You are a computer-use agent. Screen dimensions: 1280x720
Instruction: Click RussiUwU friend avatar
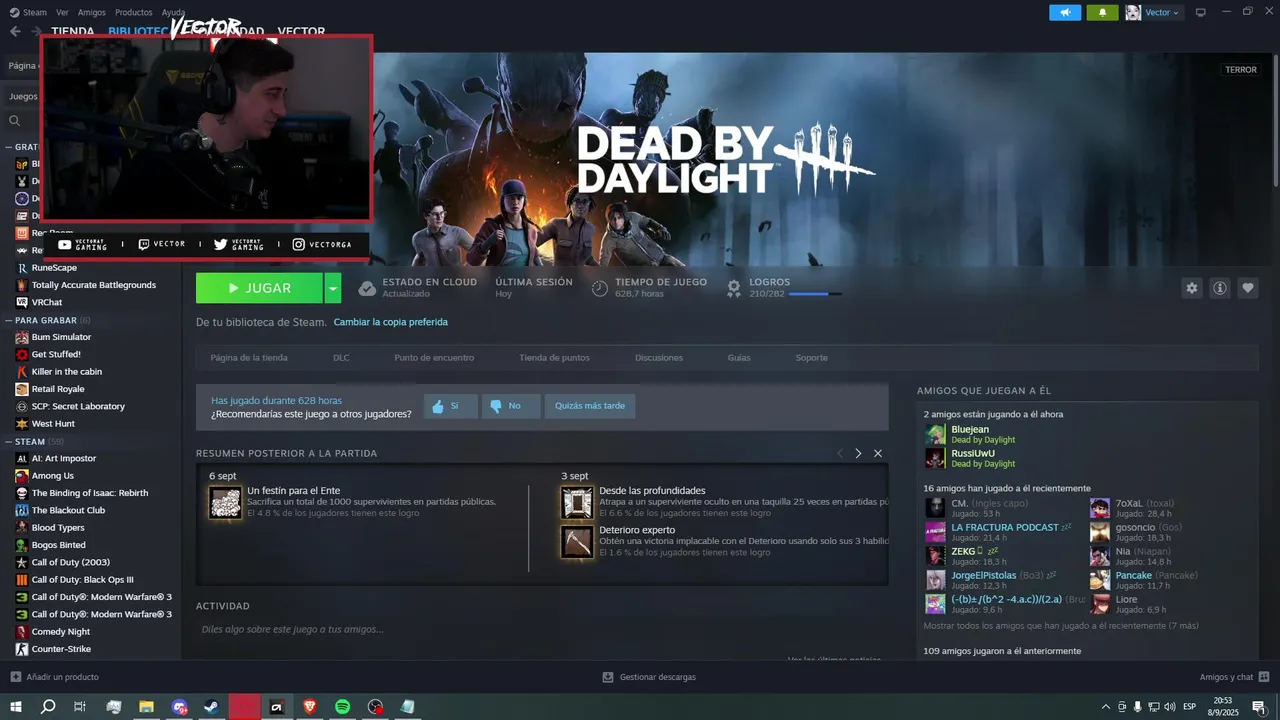click(935, 458)
